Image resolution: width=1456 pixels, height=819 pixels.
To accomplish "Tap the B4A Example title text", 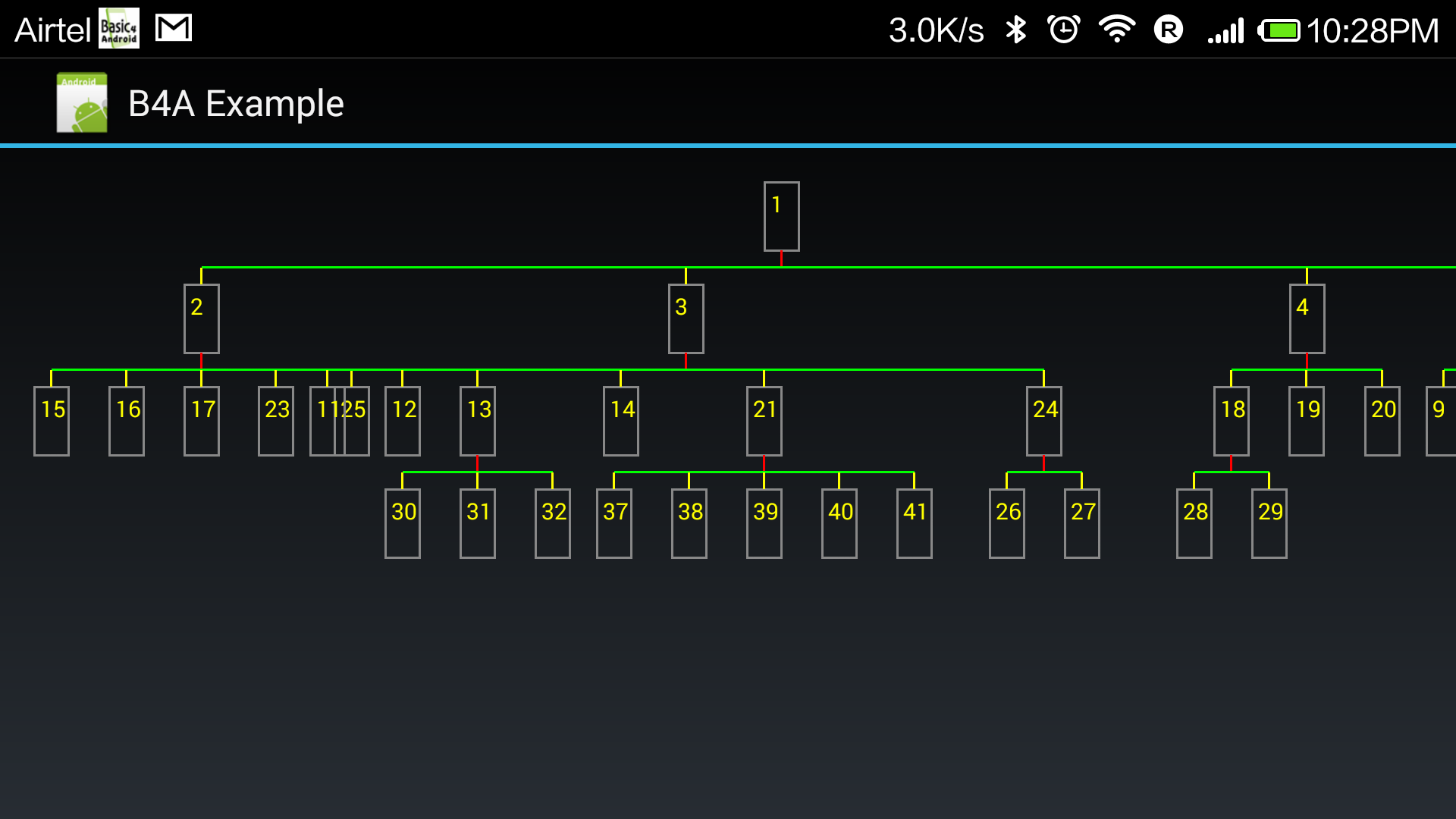I will 236,104.
